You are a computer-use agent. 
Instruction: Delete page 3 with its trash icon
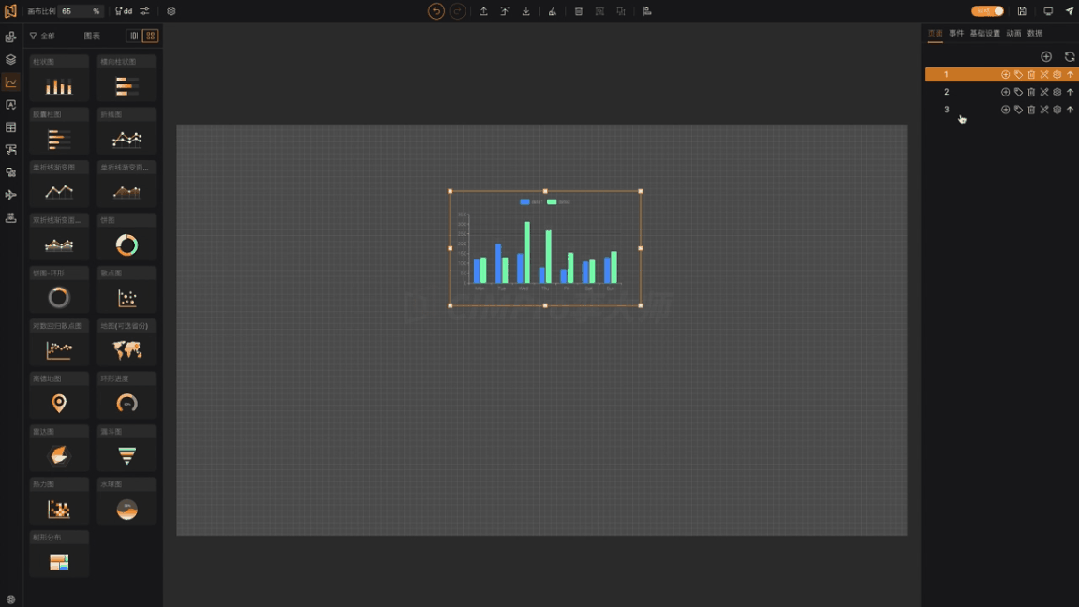coord(1031,109)
